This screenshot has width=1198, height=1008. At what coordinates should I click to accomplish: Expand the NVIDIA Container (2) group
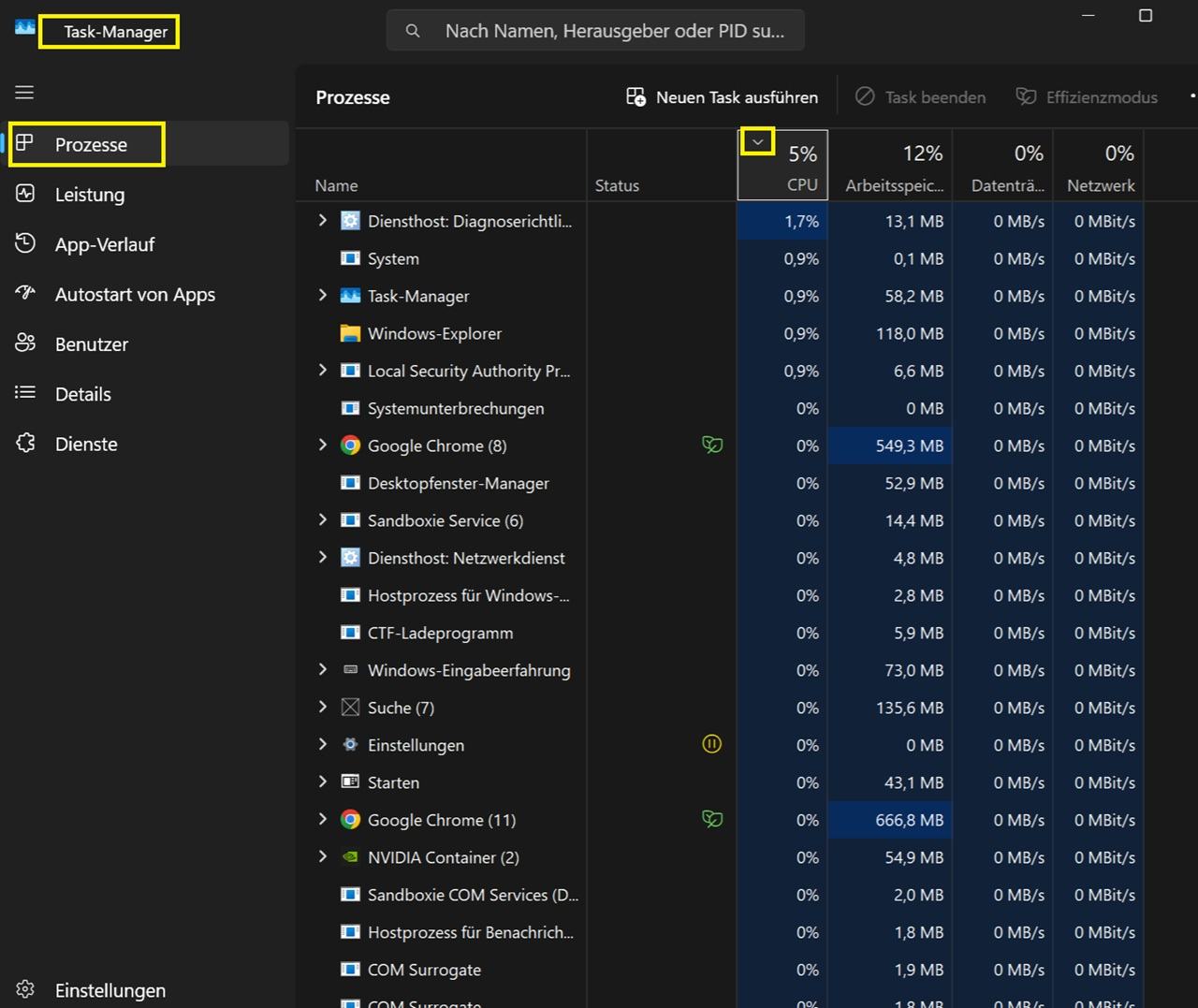coord(323,856)
